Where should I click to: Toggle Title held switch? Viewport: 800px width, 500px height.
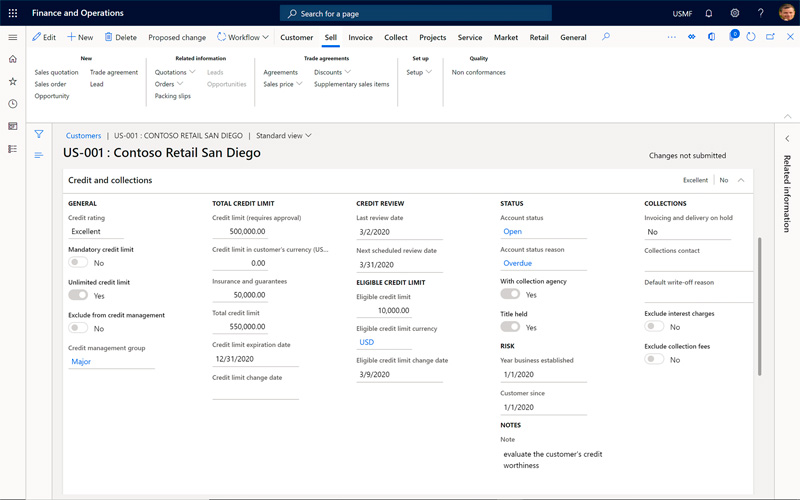(510, 327)
